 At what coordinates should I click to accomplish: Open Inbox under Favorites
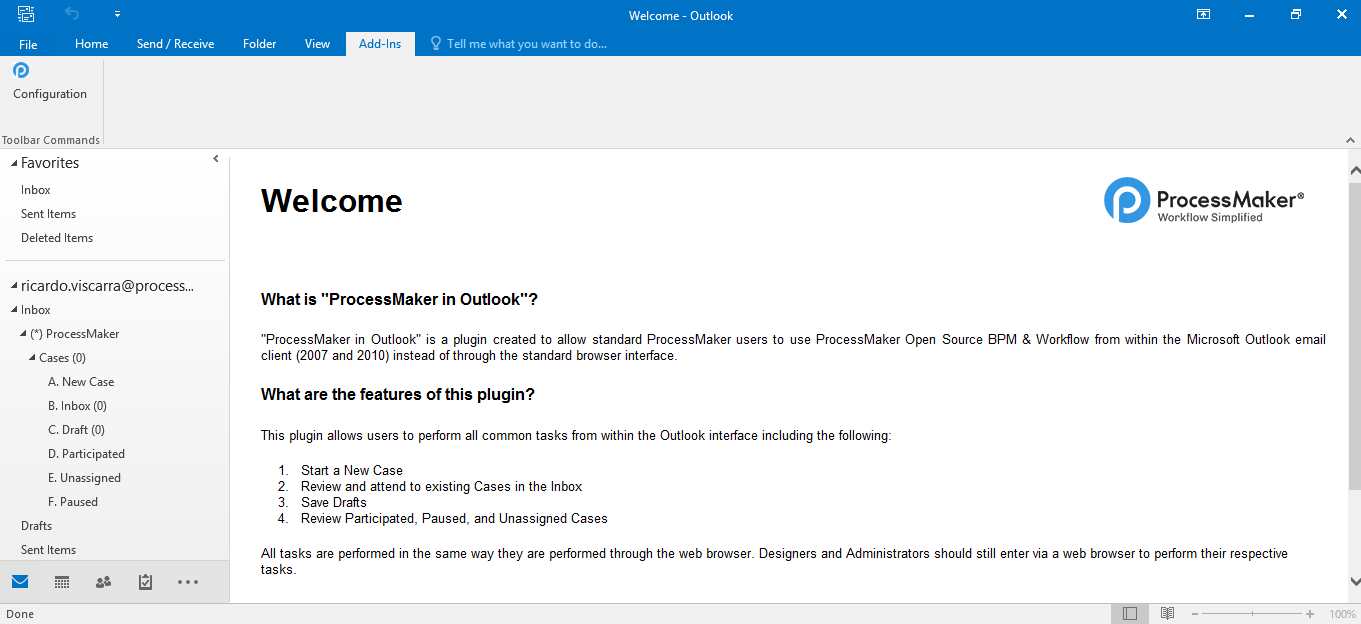36,190
